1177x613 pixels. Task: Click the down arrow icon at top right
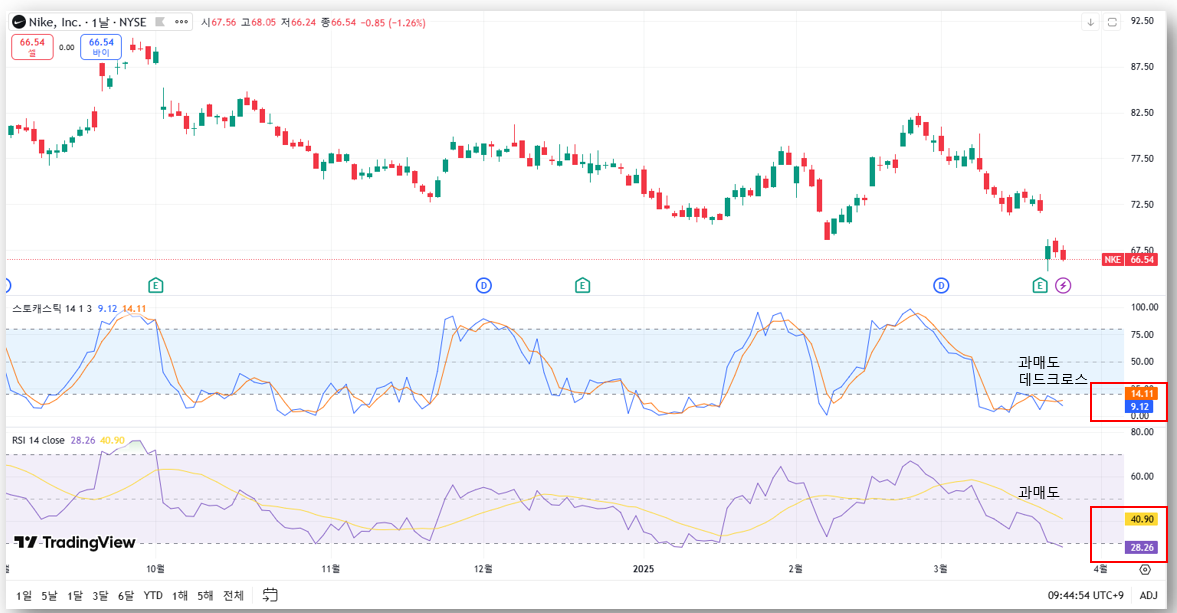(1091, 23)
